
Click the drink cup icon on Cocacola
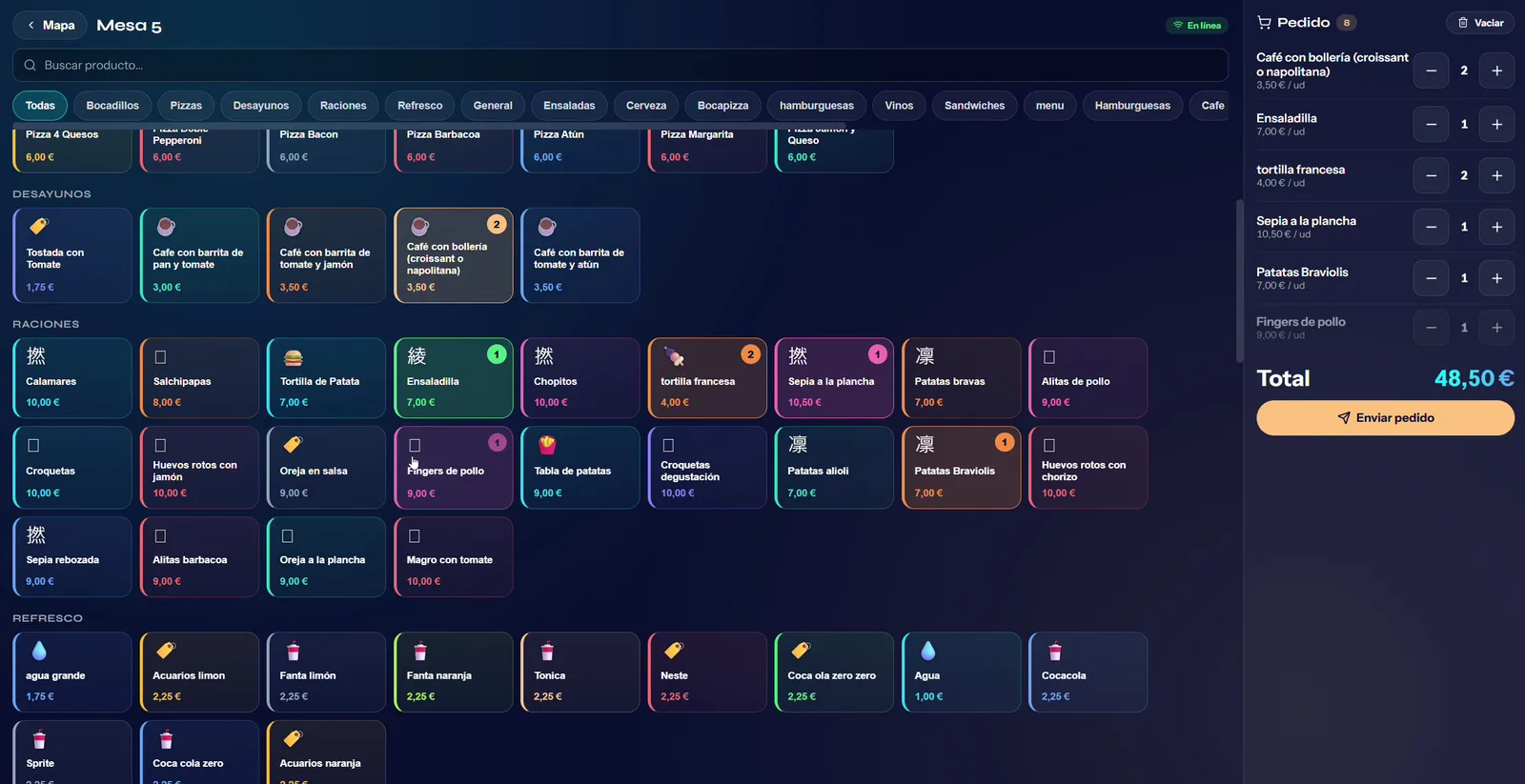[x=1055, y=652]
